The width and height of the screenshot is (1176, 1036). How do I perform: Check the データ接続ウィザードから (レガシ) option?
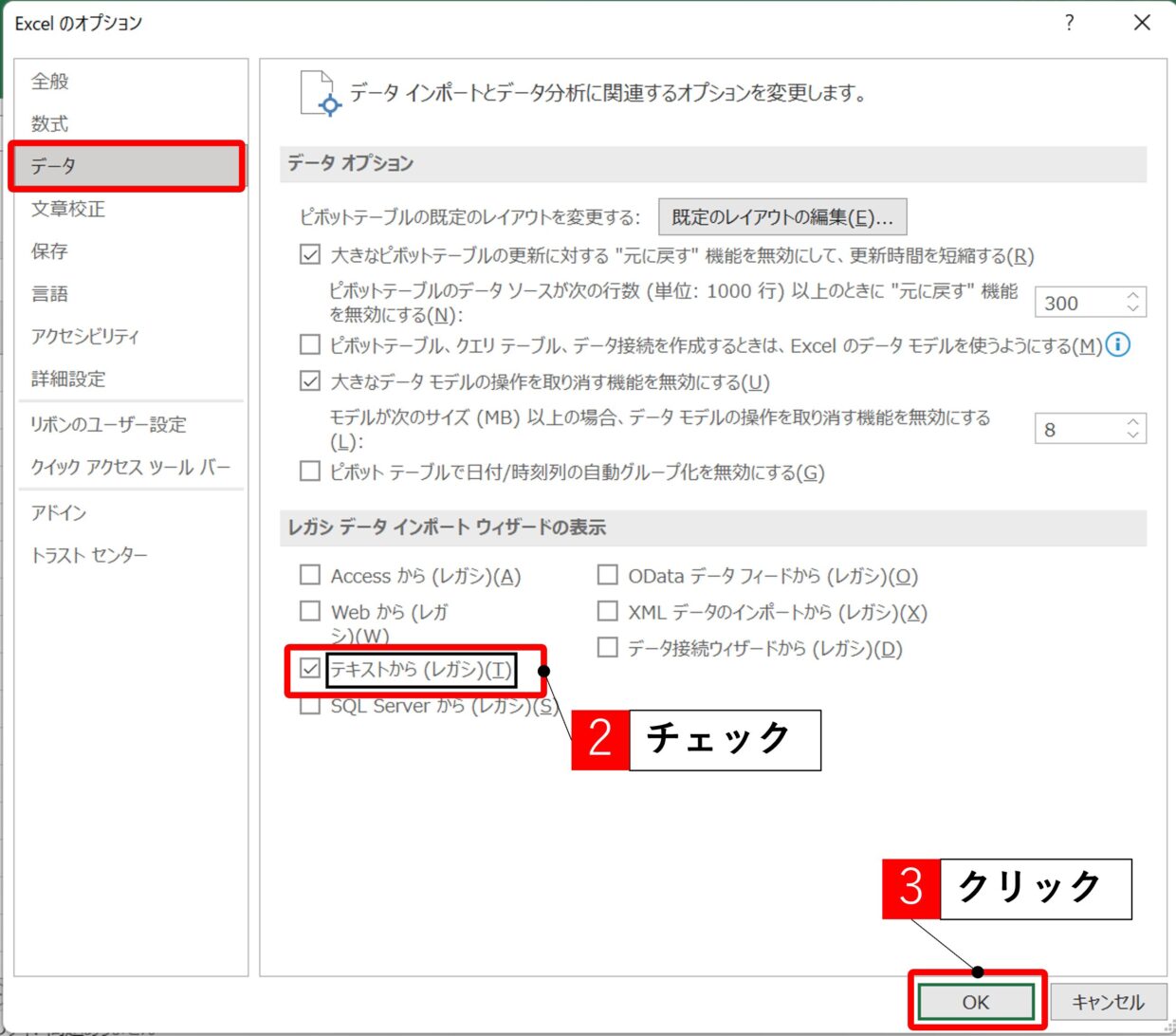coord(608,647)
